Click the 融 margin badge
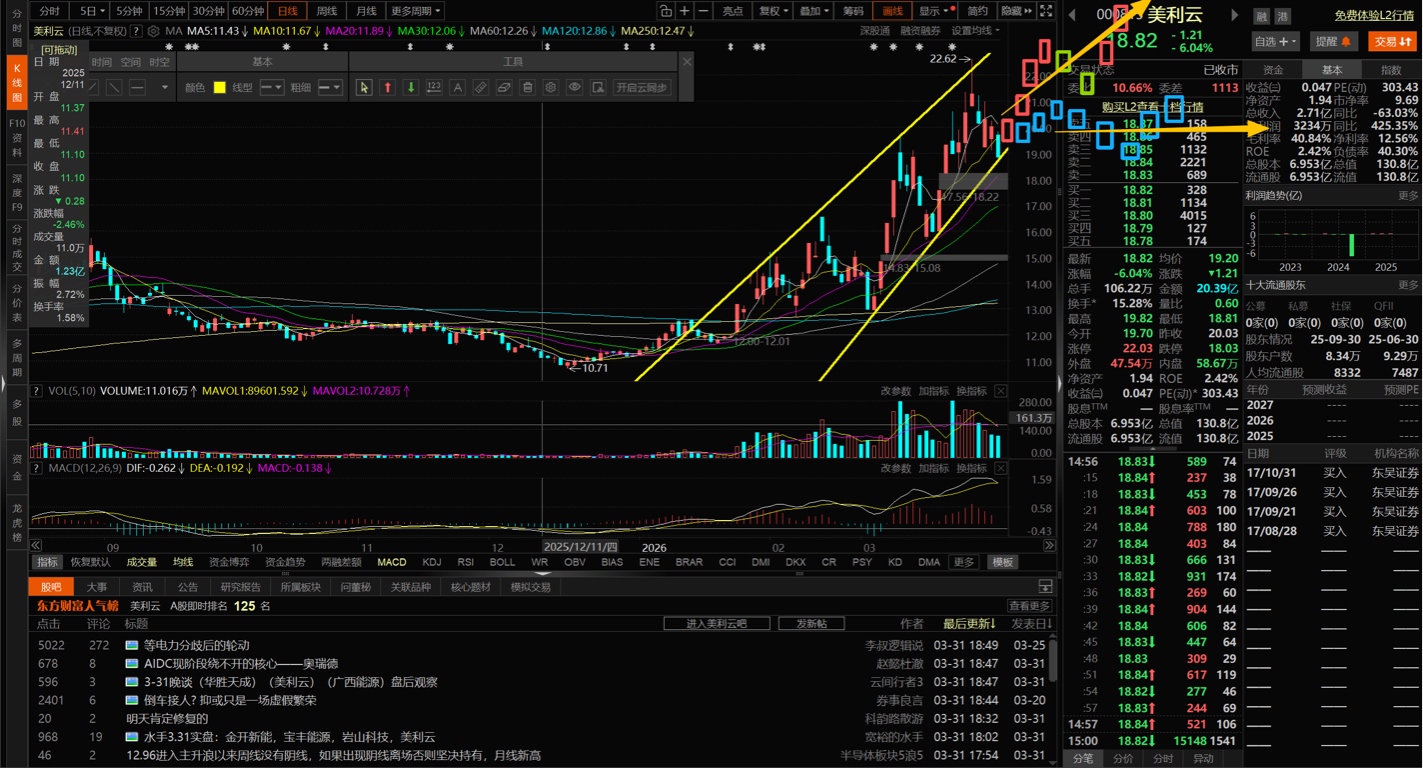The width and height of the screenshot is (1423, 769). click(x=1261, y=16)
